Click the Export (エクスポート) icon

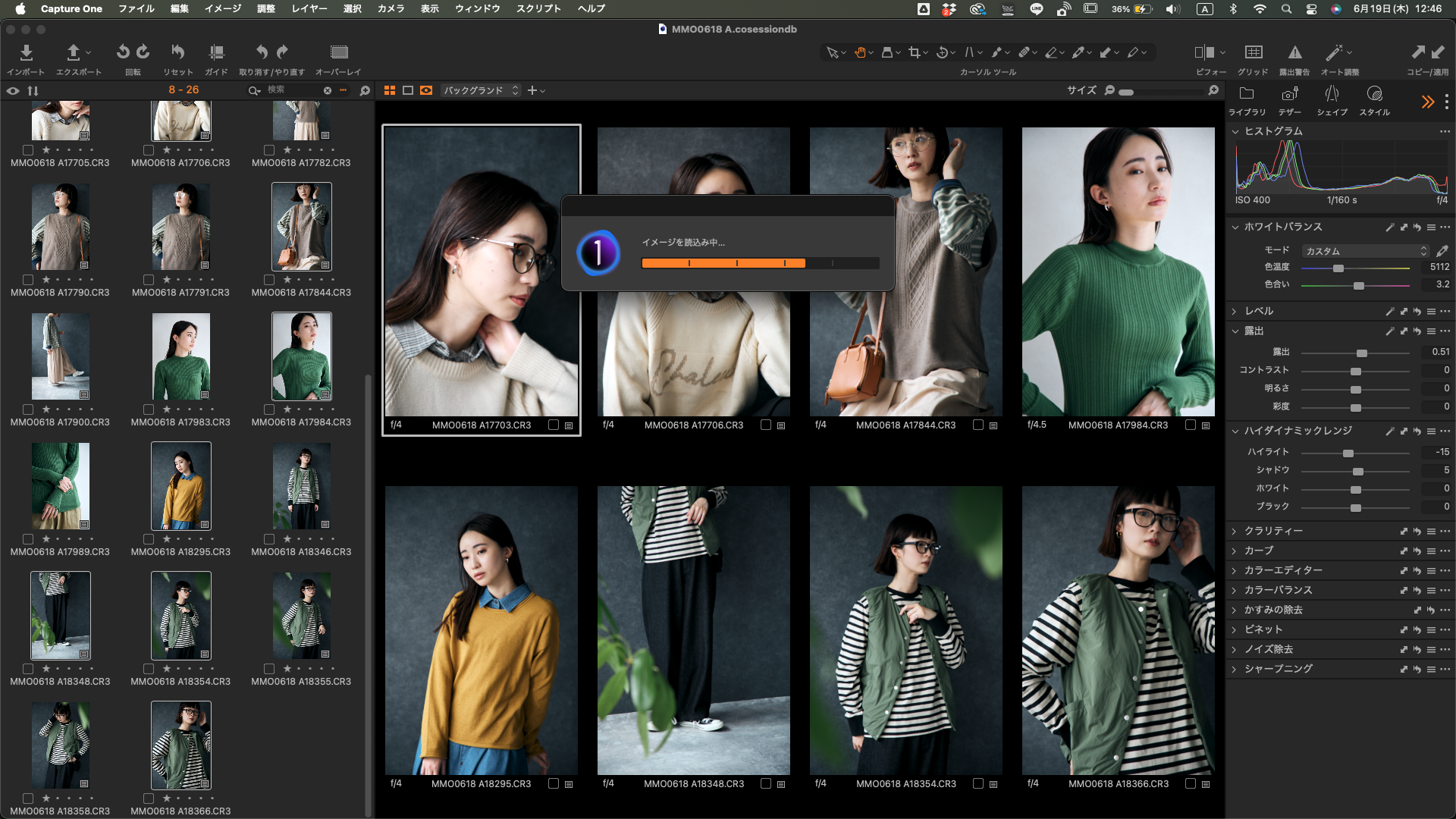(74, 52)
